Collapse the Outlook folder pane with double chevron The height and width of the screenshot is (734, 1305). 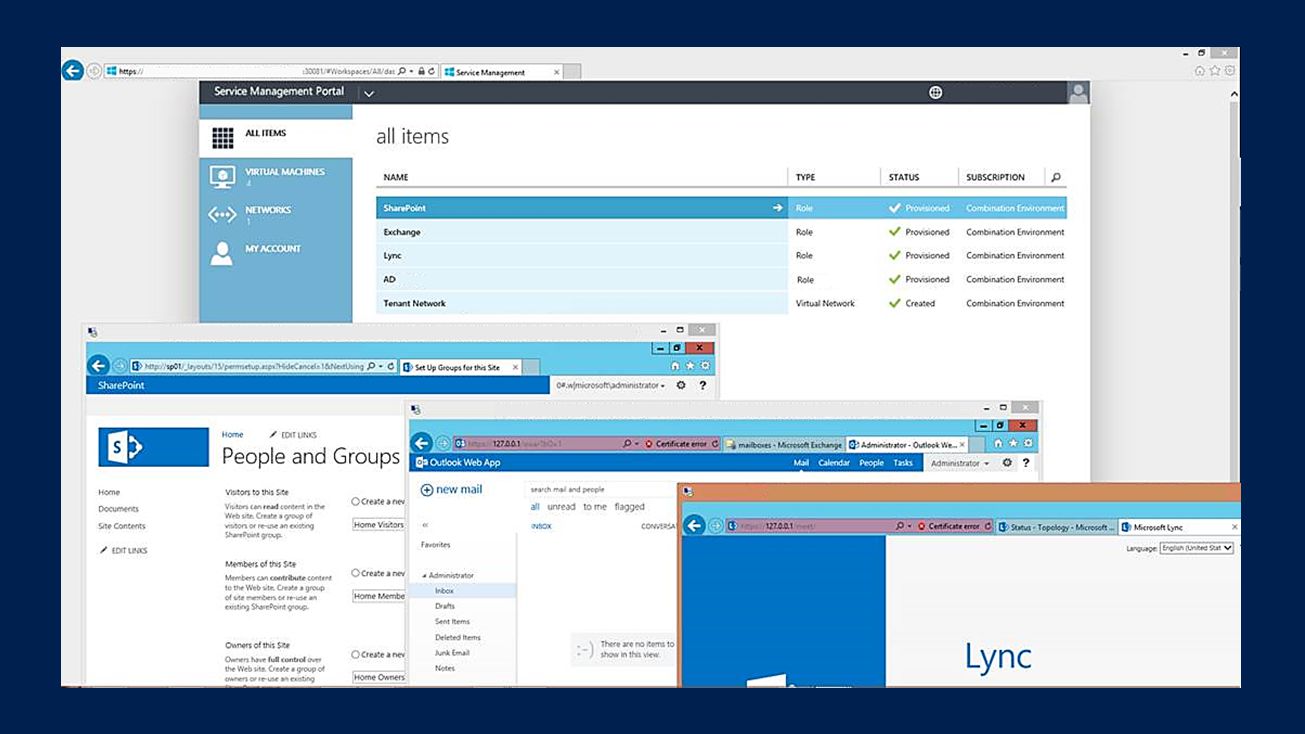[425, 525]
